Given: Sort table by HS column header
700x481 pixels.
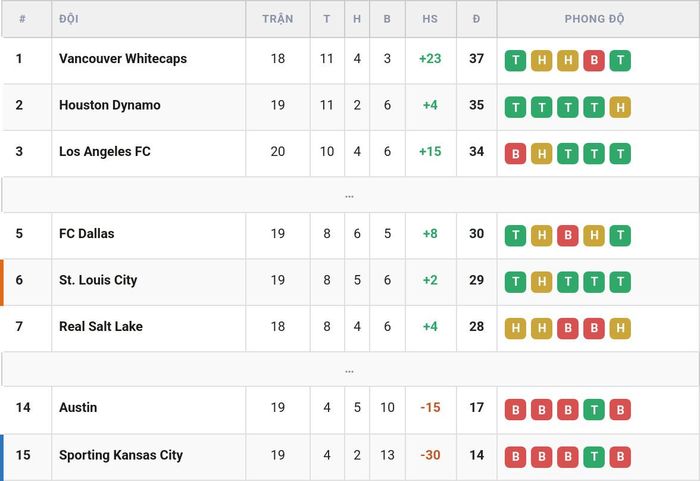Looking at the screenshot, I should click(430, 19).
